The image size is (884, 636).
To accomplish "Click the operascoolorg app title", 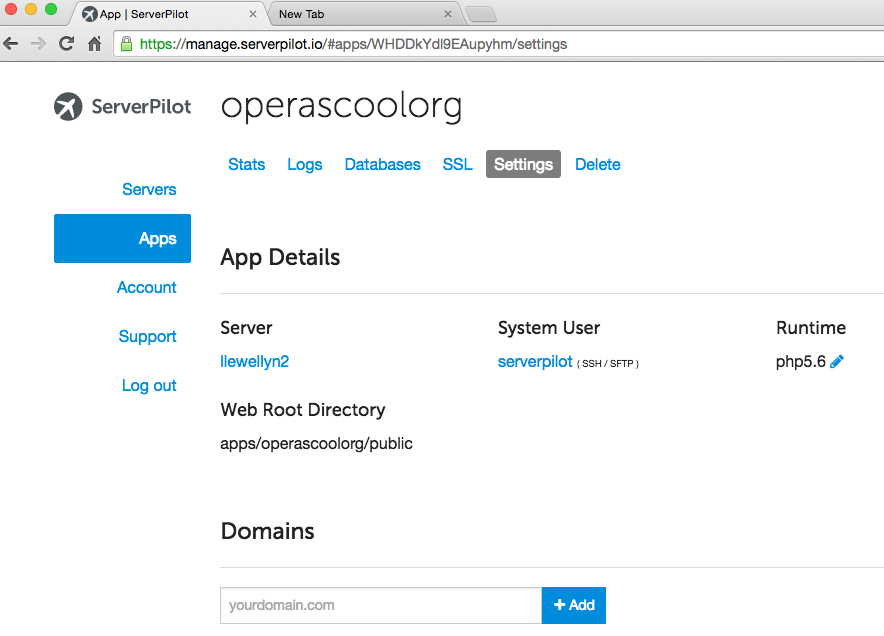I will coord(341,106).
